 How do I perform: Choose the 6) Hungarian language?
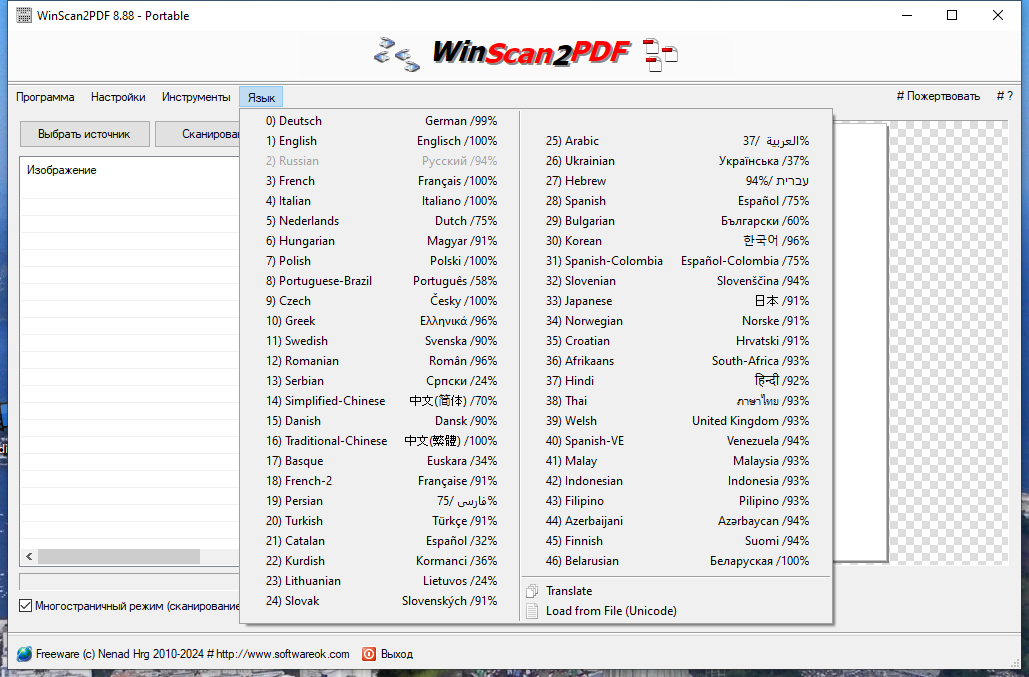(x=381, y=241)
